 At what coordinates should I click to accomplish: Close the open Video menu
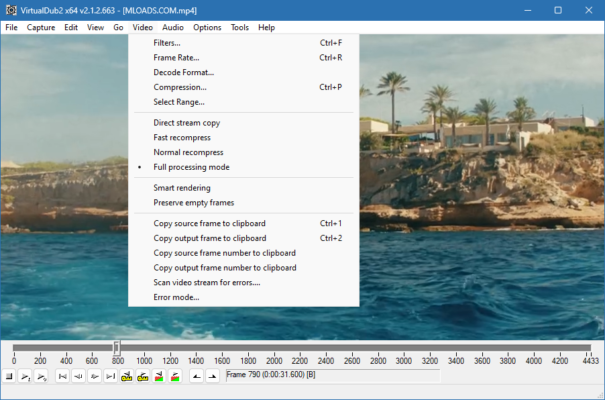[x=143, y=27]
